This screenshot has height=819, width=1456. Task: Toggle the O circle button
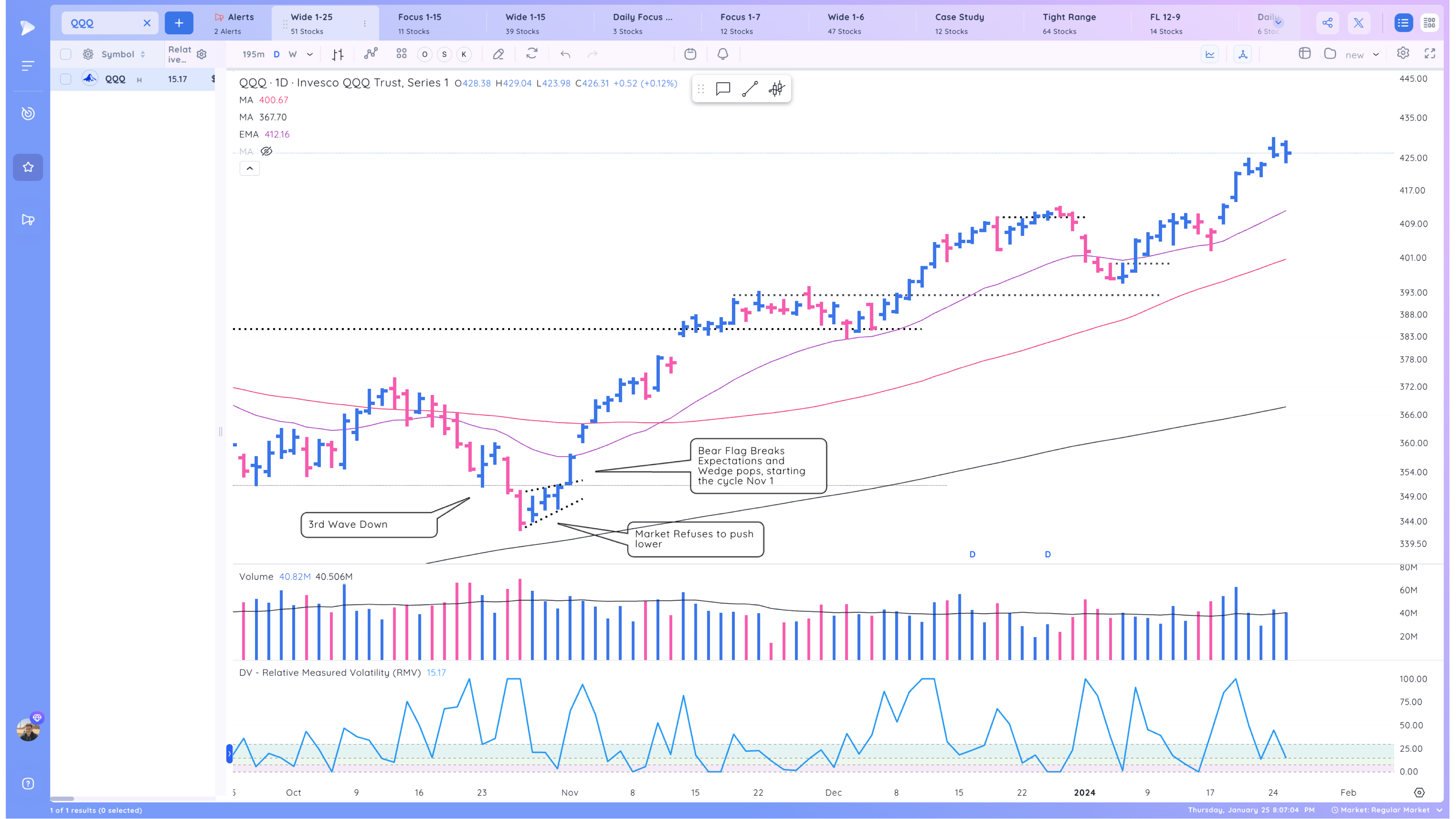pyautogui.click(x=425, y=54)
